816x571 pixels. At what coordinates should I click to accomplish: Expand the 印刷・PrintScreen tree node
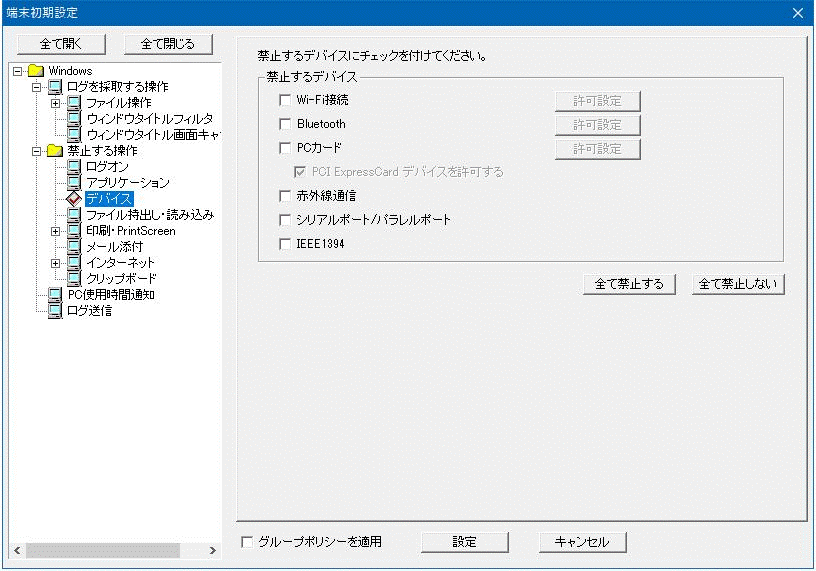[56, 231]
